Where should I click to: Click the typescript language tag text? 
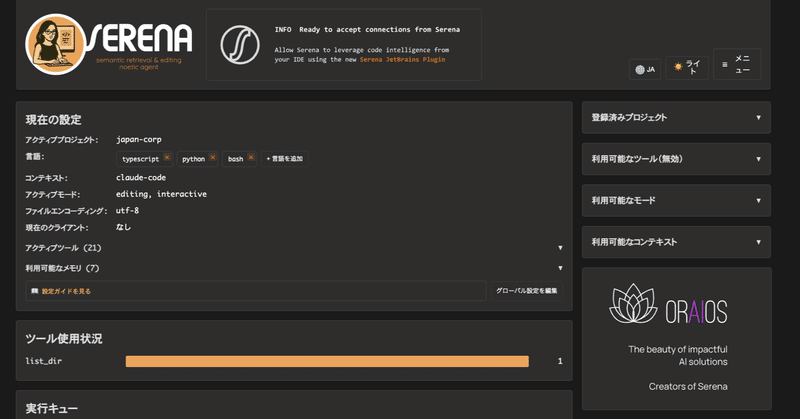[x=140, y=159]
